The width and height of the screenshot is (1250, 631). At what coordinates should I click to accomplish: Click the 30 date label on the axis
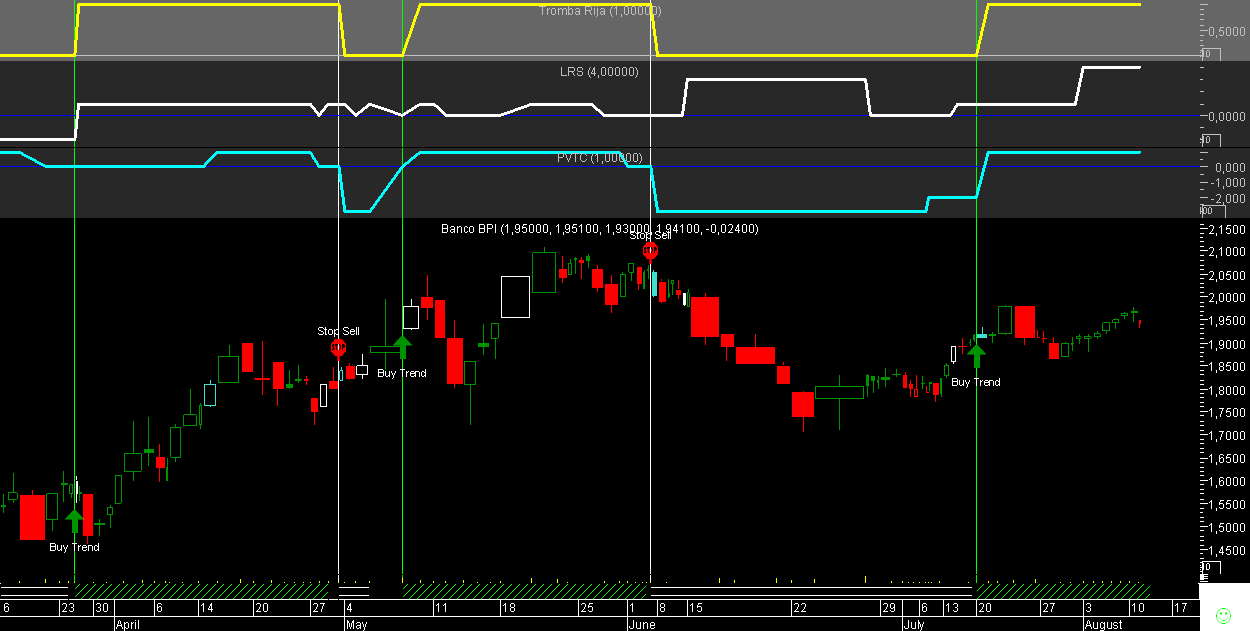[x=101, y=608]
